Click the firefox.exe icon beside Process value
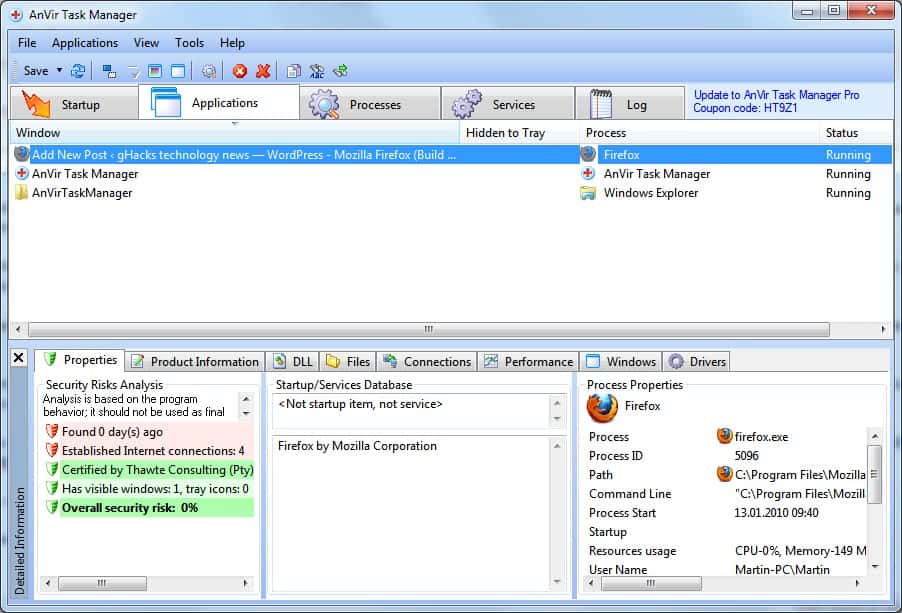This screenshot has width=902, height=613. click(724, 436)
